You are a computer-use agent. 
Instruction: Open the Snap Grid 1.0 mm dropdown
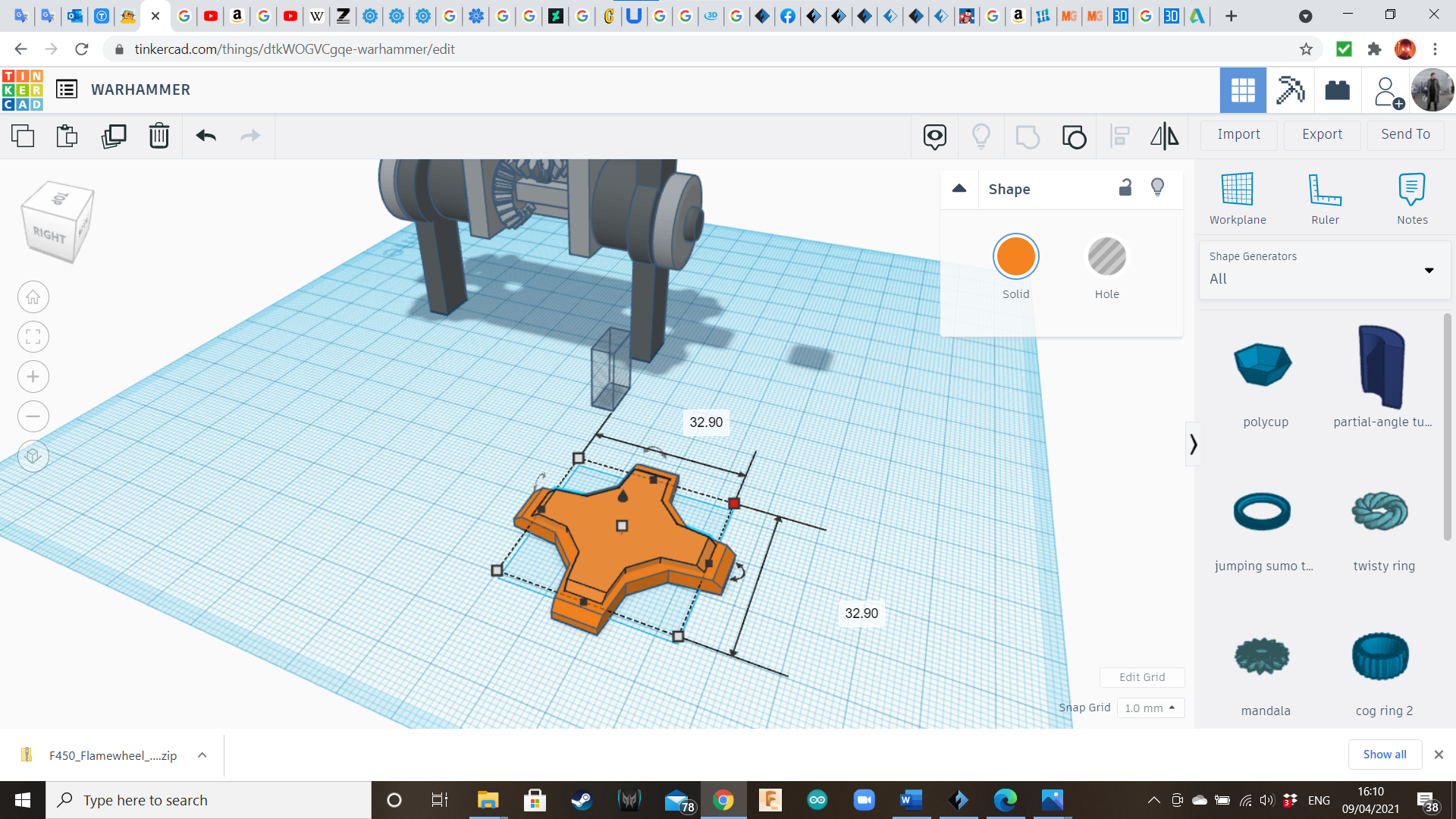tap(1150, 708)
